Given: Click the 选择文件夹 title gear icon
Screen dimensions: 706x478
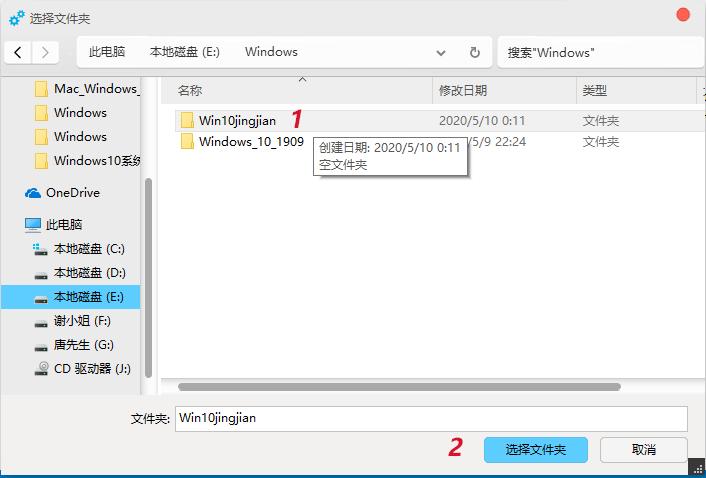Looking at the screenshot, I should tap(17, 18).
